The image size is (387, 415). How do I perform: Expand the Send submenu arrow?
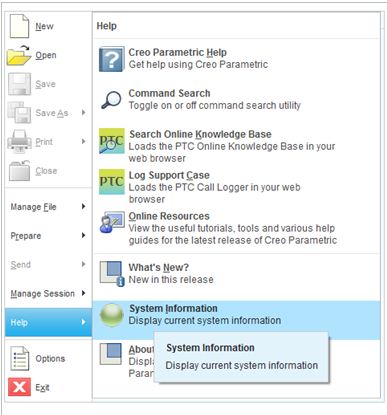pyautogui.click(x=83, y=264)
